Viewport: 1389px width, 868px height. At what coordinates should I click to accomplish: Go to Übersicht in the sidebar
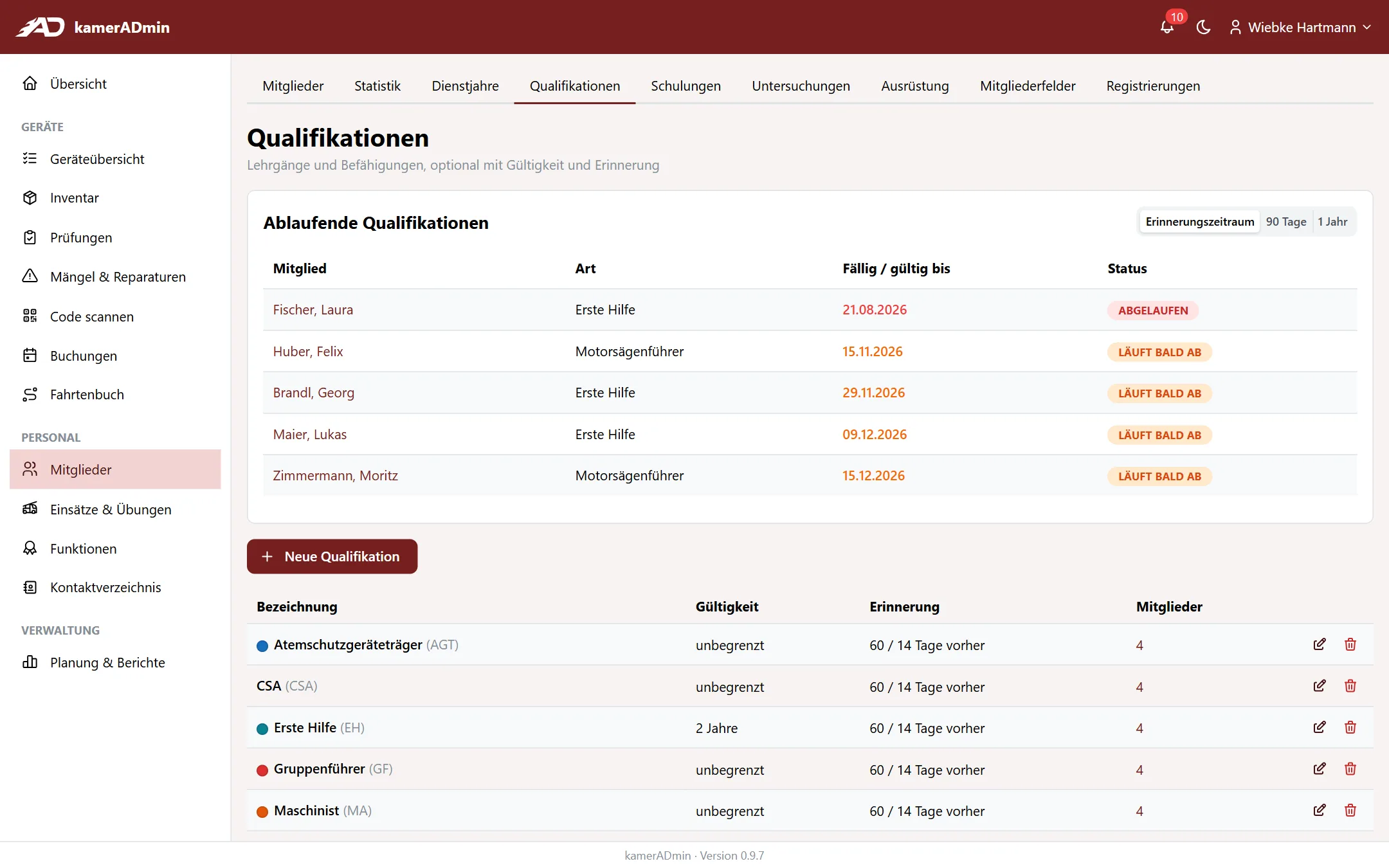(x=115, y=84)
